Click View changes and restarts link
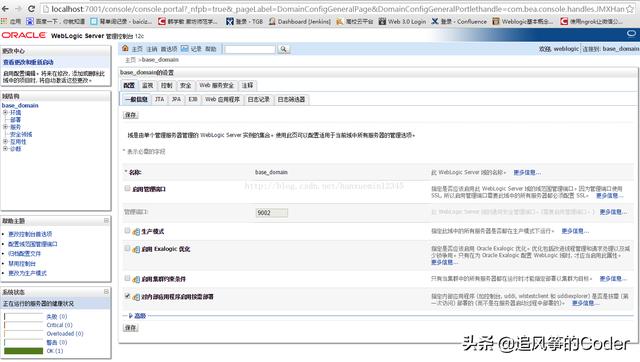The height and width of the screenshot is (362, 640). tap(28, 62)
